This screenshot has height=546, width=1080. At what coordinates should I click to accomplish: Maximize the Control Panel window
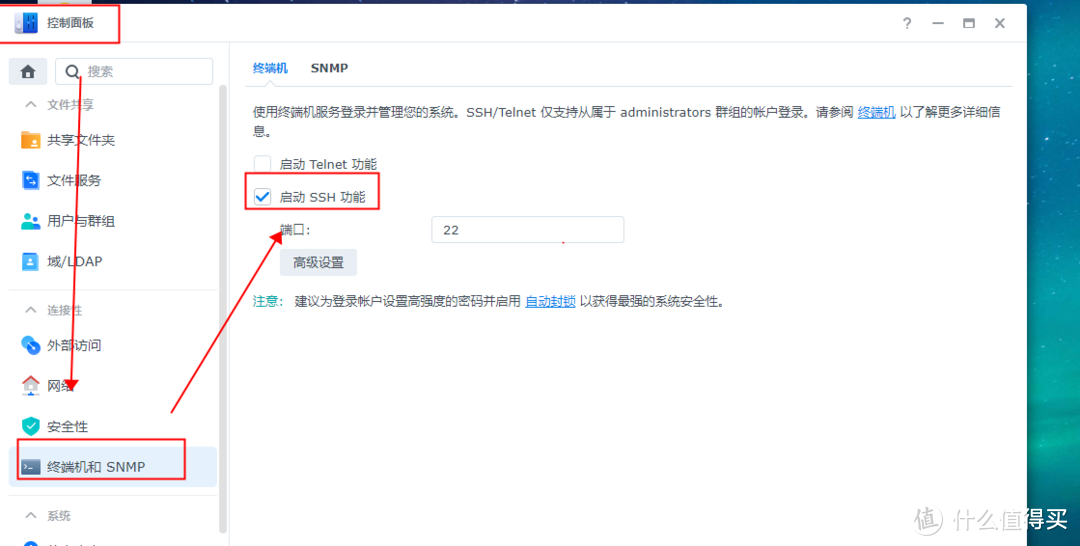[969, 23]
